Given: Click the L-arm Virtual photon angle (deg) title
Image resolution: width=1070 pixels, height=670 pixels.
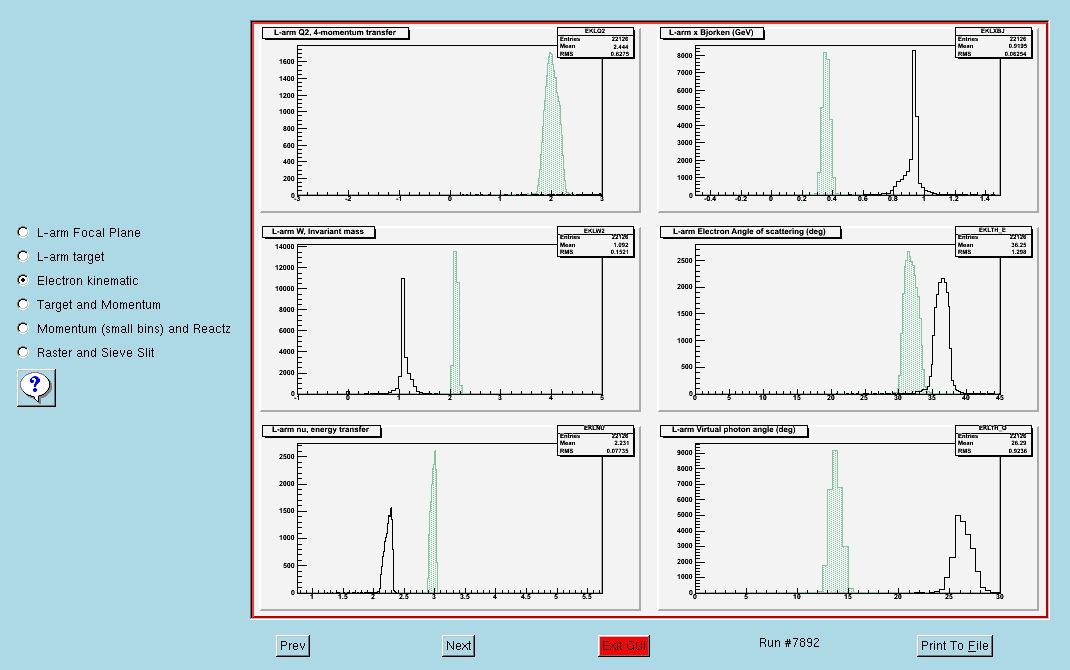Looking at the screenshot, I should (734, 431).
